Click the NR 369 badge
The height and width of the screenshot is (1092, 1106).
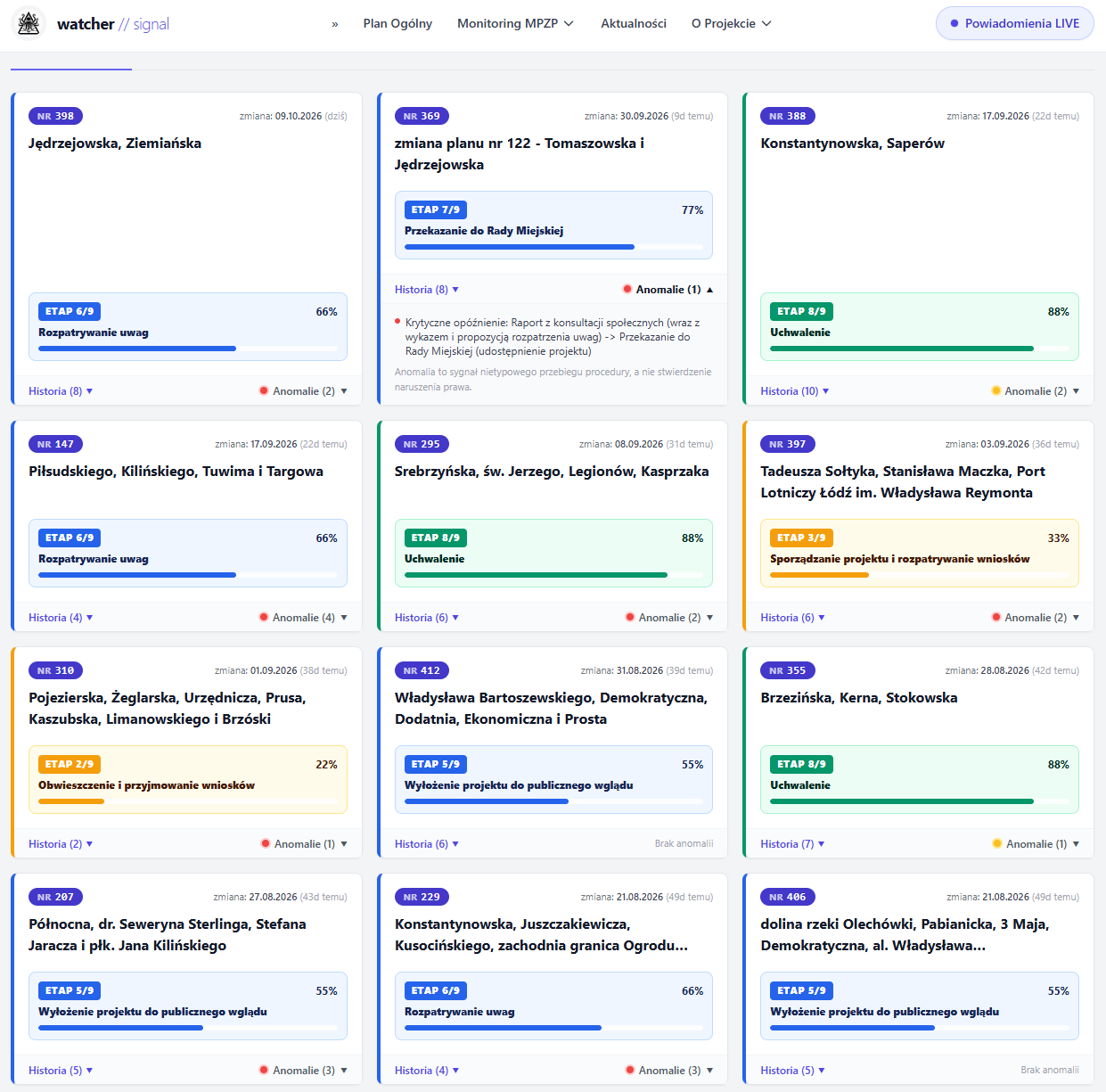[x=422, y=116]
